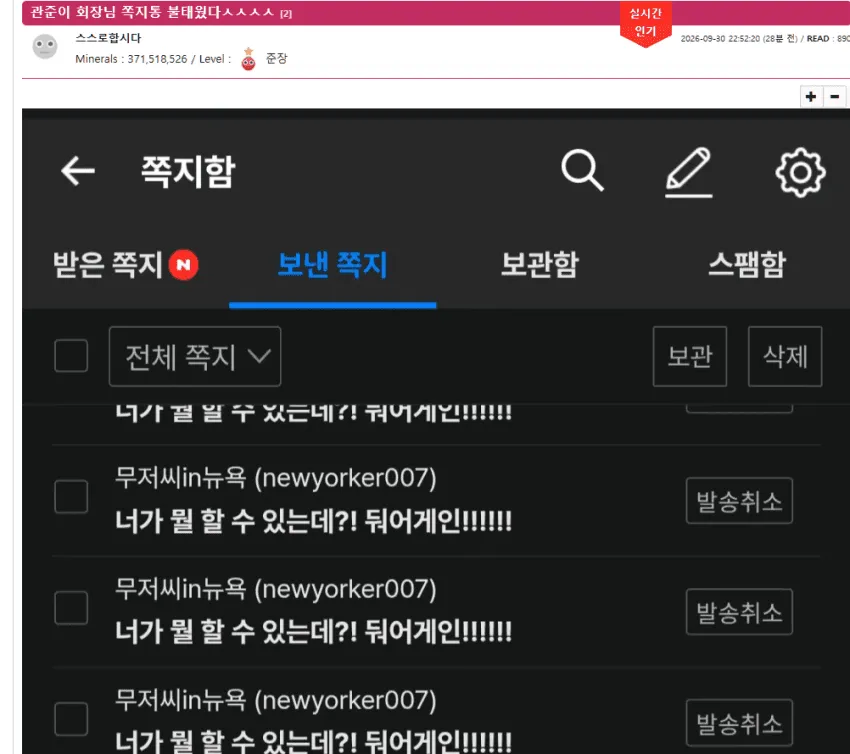The height and width of the screenshot is (754, 850).
Task: Click the [2] comment count after title
Action: click(286, 14)
